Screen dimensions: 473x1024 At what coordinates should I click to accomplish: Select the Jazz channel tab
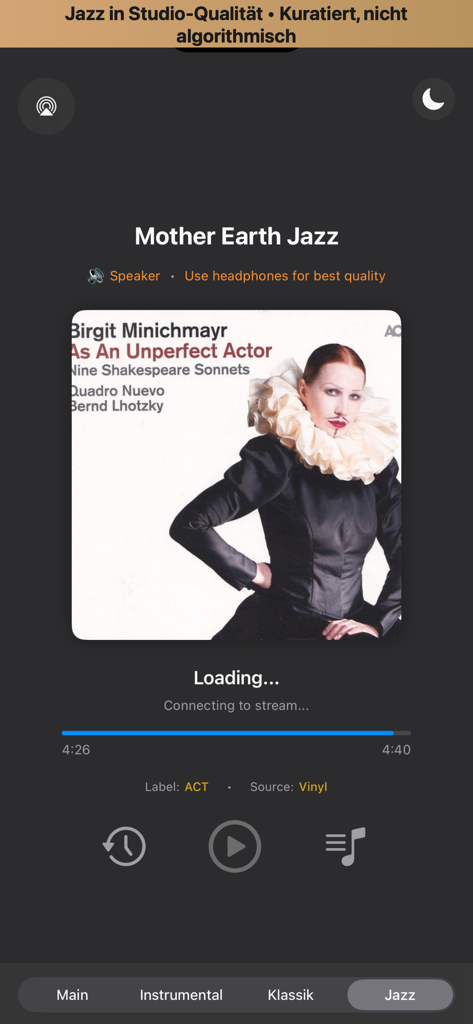[x=400, y=995]
